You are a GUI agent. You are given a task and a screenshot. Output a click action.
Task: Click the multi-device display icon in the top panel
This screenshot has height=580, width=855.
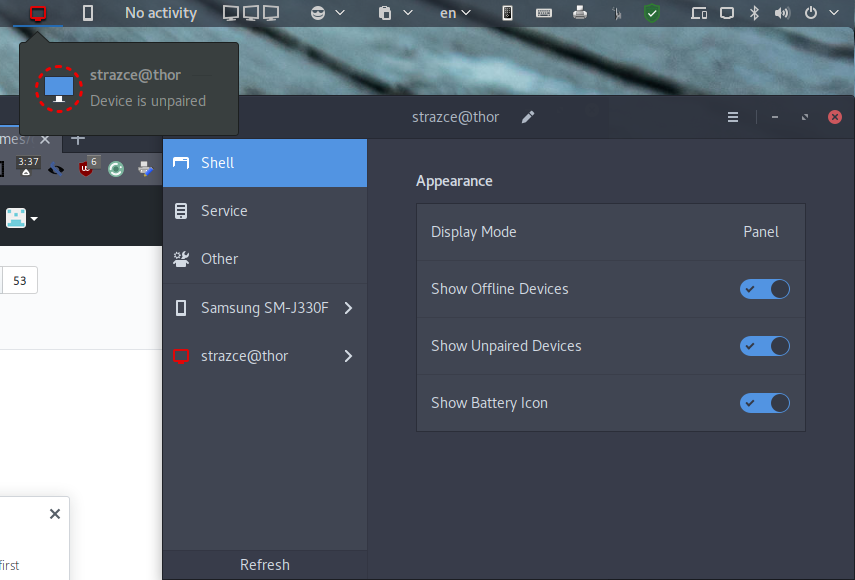tap(699, 13)
